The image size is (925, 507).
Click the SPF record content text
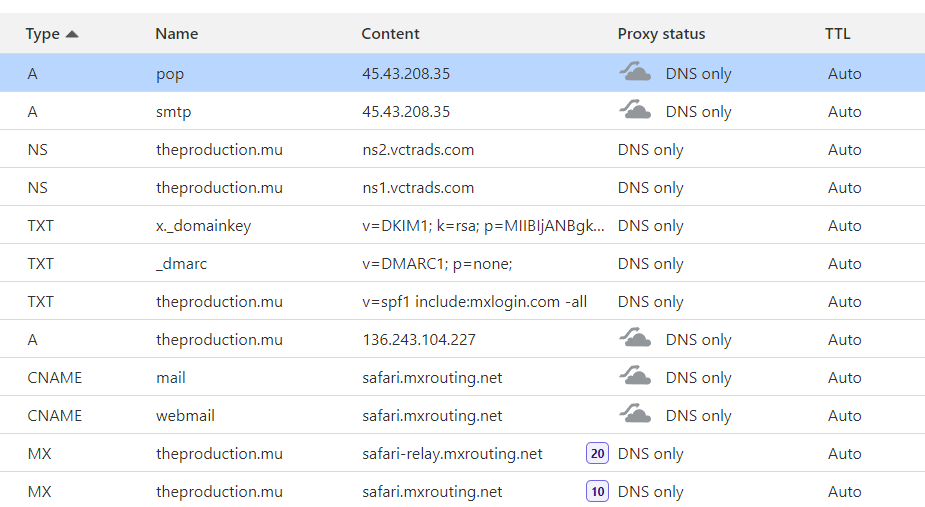(x=474, y=302)
